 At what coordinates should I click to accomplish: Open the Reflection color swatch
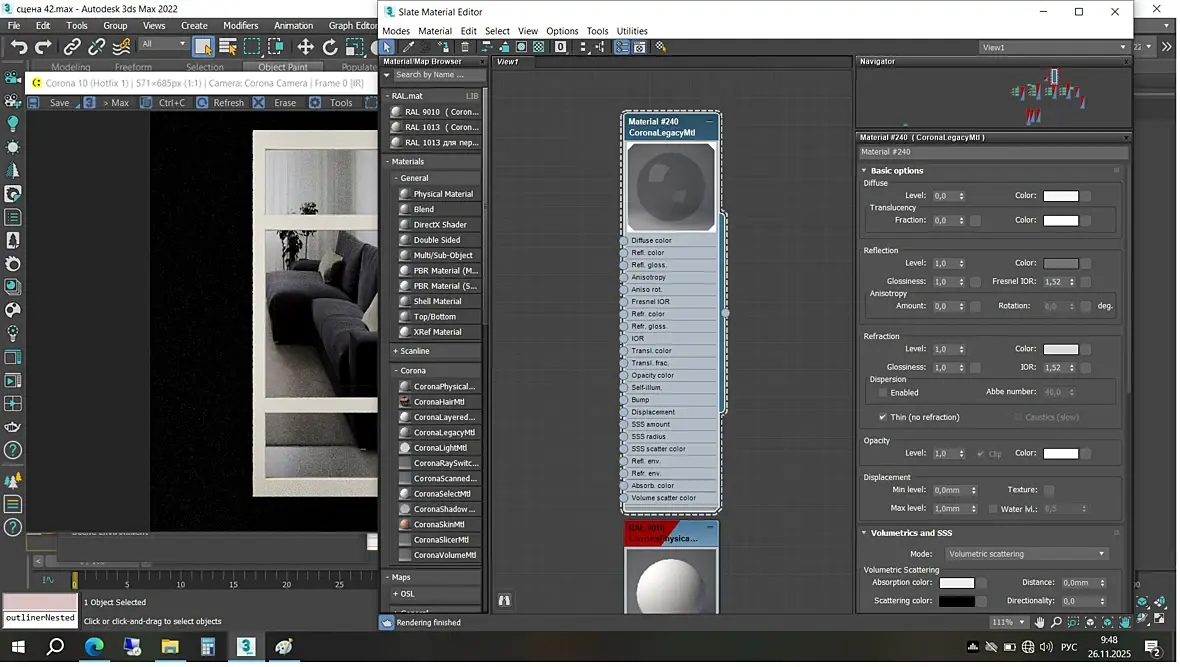[x=1061, y=263]
